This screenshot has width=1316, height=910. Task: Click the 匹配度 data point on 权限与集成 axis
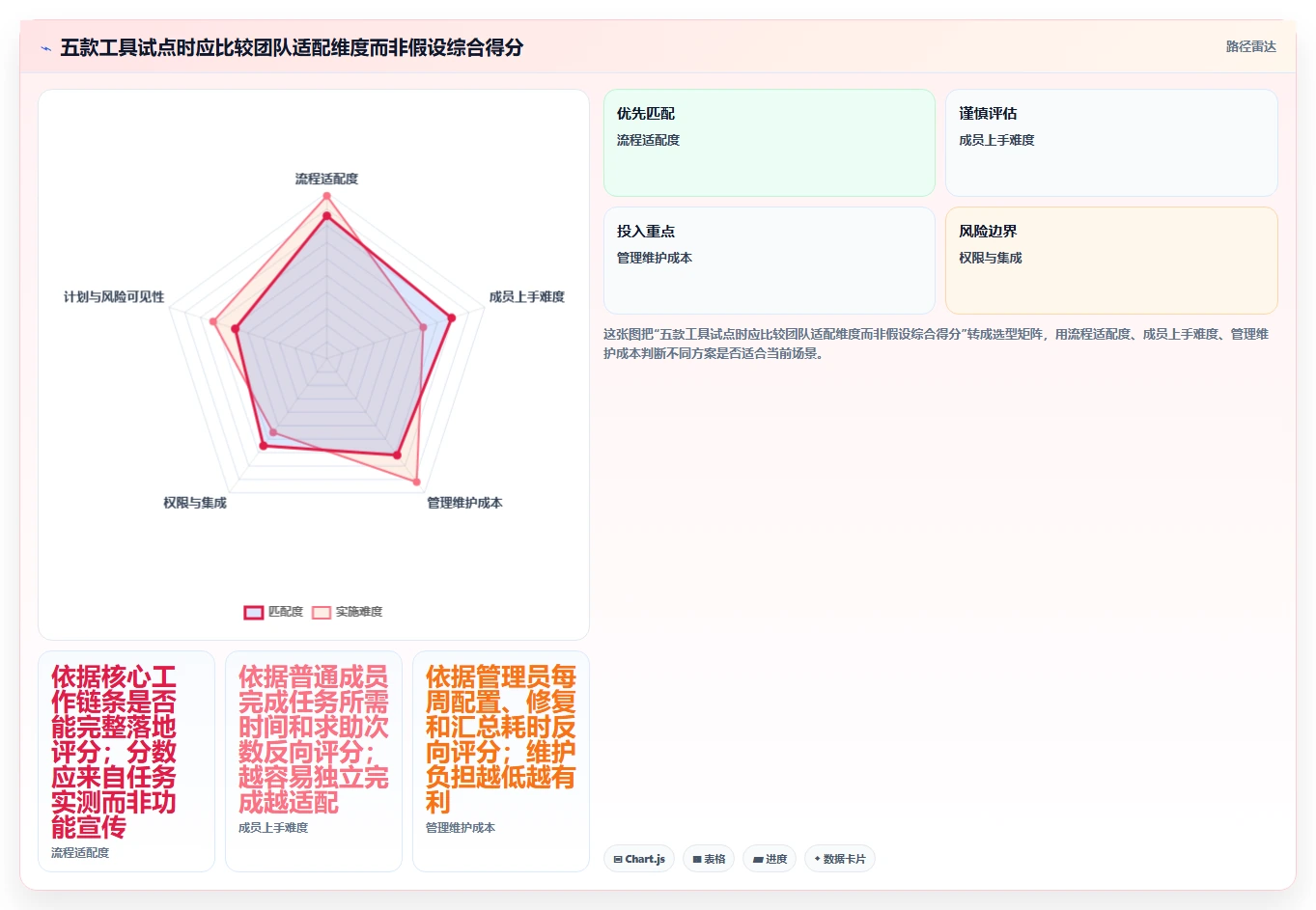(263, 445)
